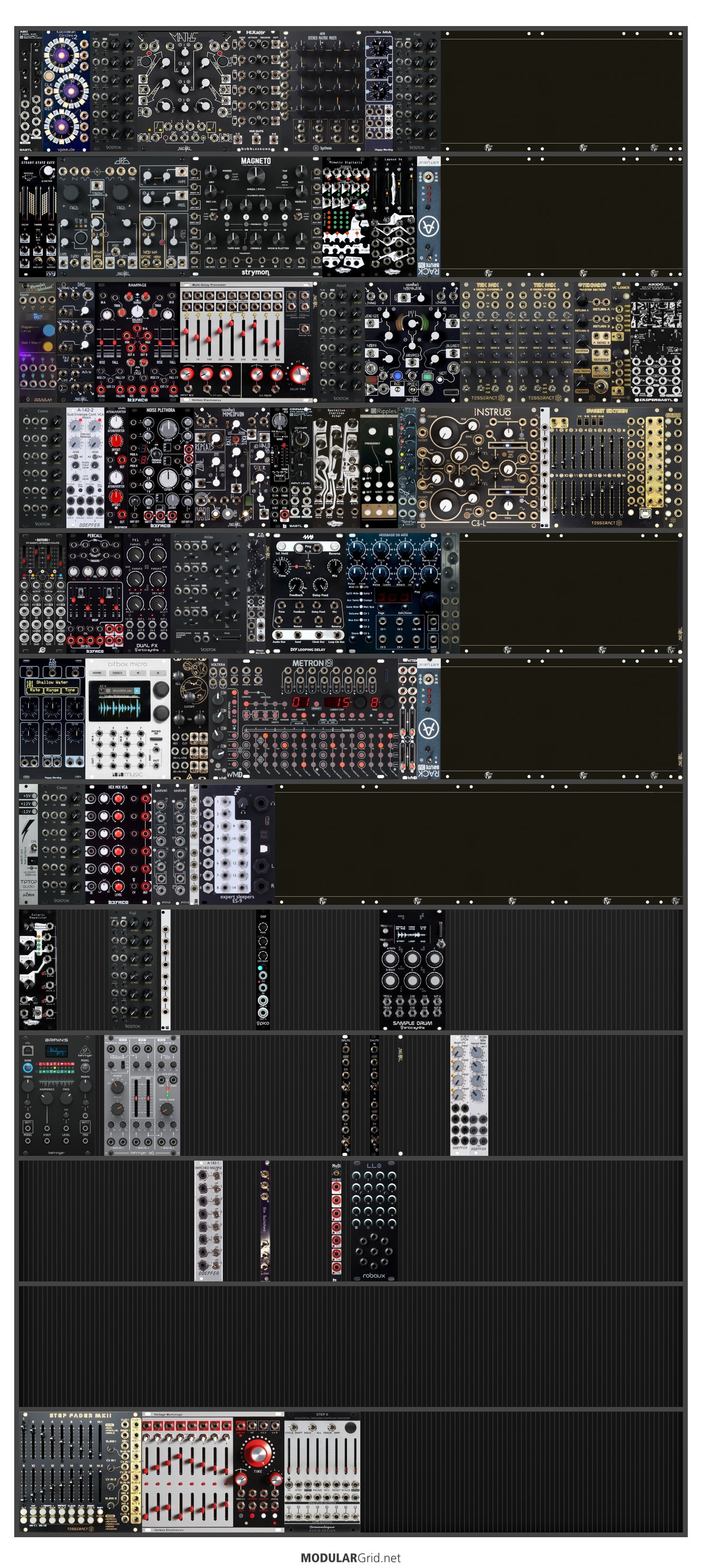Select the Erica Synths Sample Drum module

click(412, 970)
